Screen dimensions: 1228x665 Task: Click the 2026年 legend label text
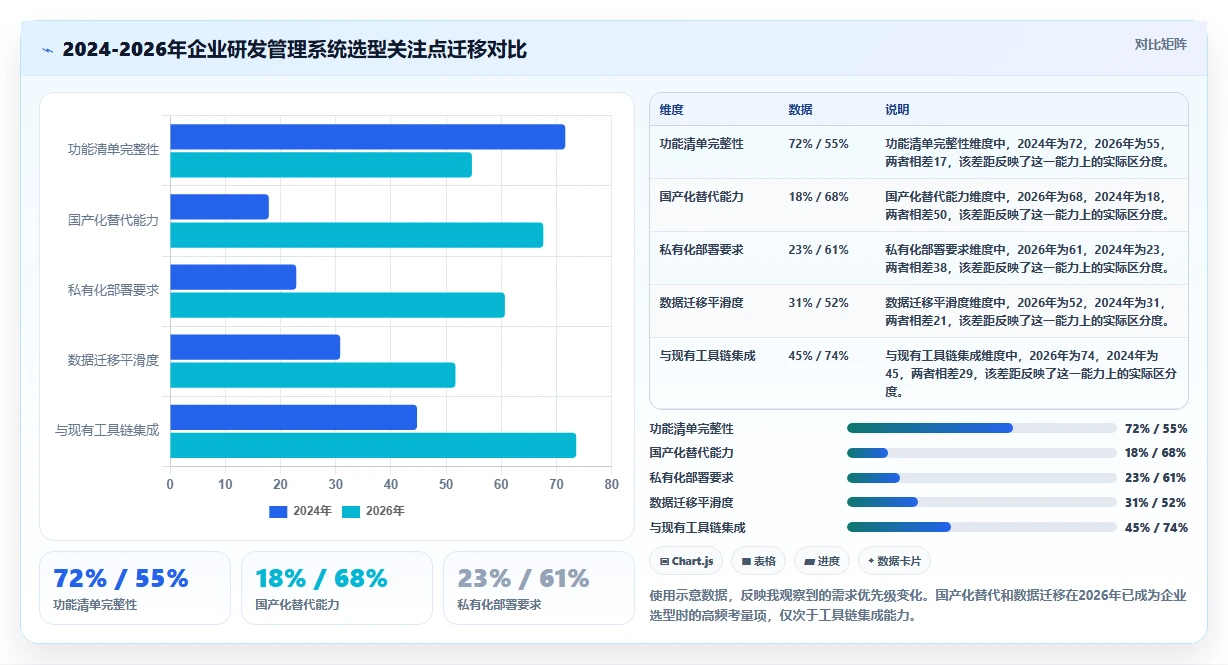(385, 511)
